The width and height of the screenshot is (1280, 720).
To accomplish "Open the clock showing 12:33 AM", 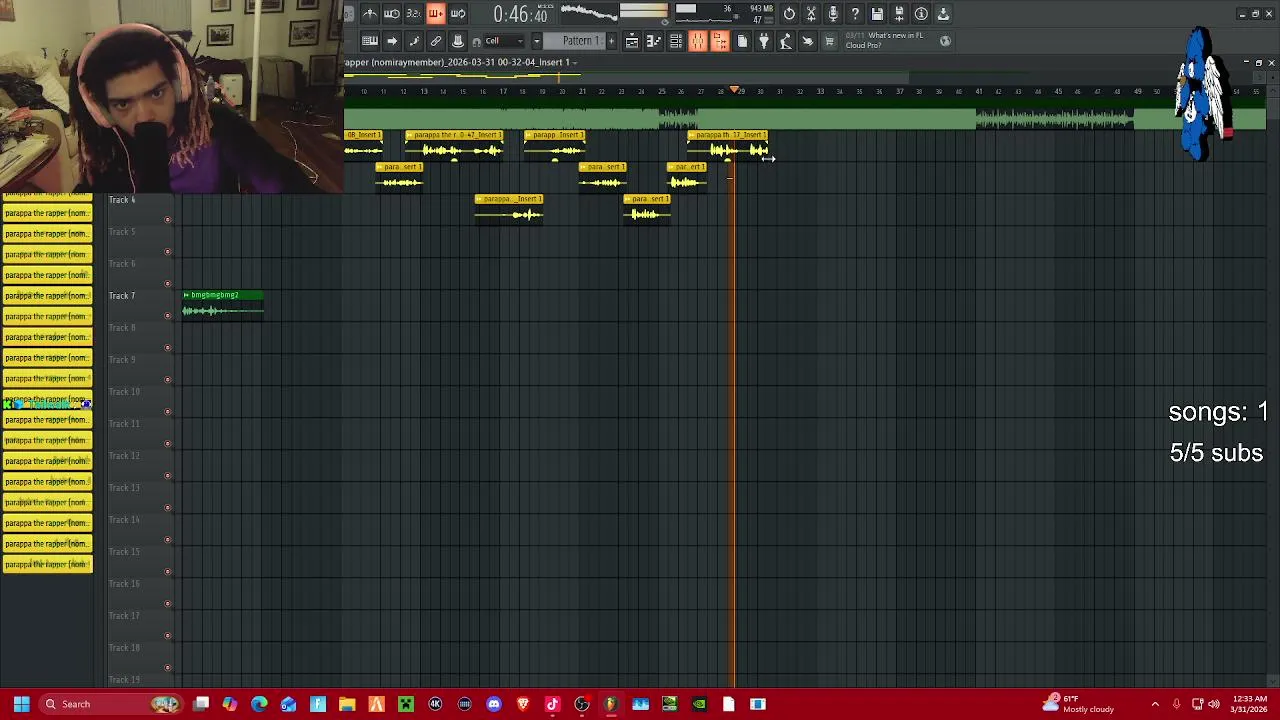I will pos(1250,704).
